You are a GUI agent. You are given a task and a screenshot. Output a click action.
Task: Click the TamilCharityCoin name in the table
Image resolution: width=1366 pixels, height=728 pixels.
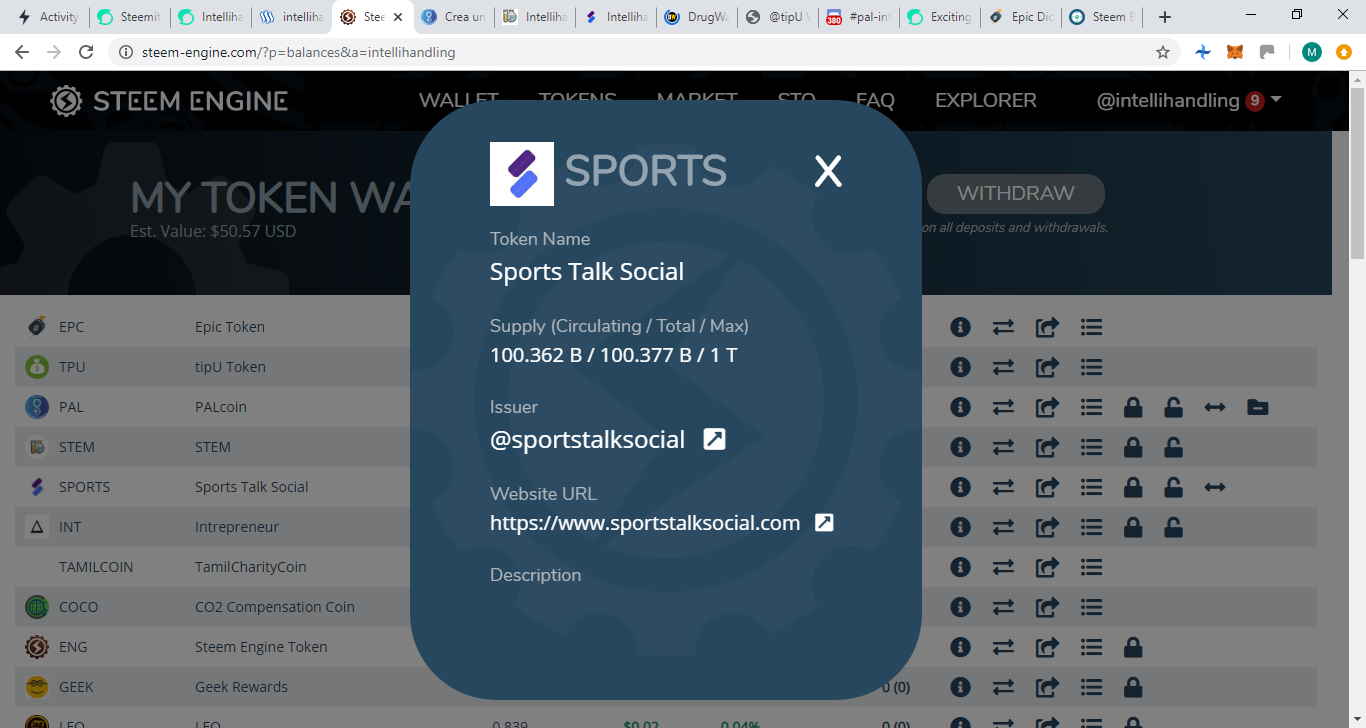[251, 567]
